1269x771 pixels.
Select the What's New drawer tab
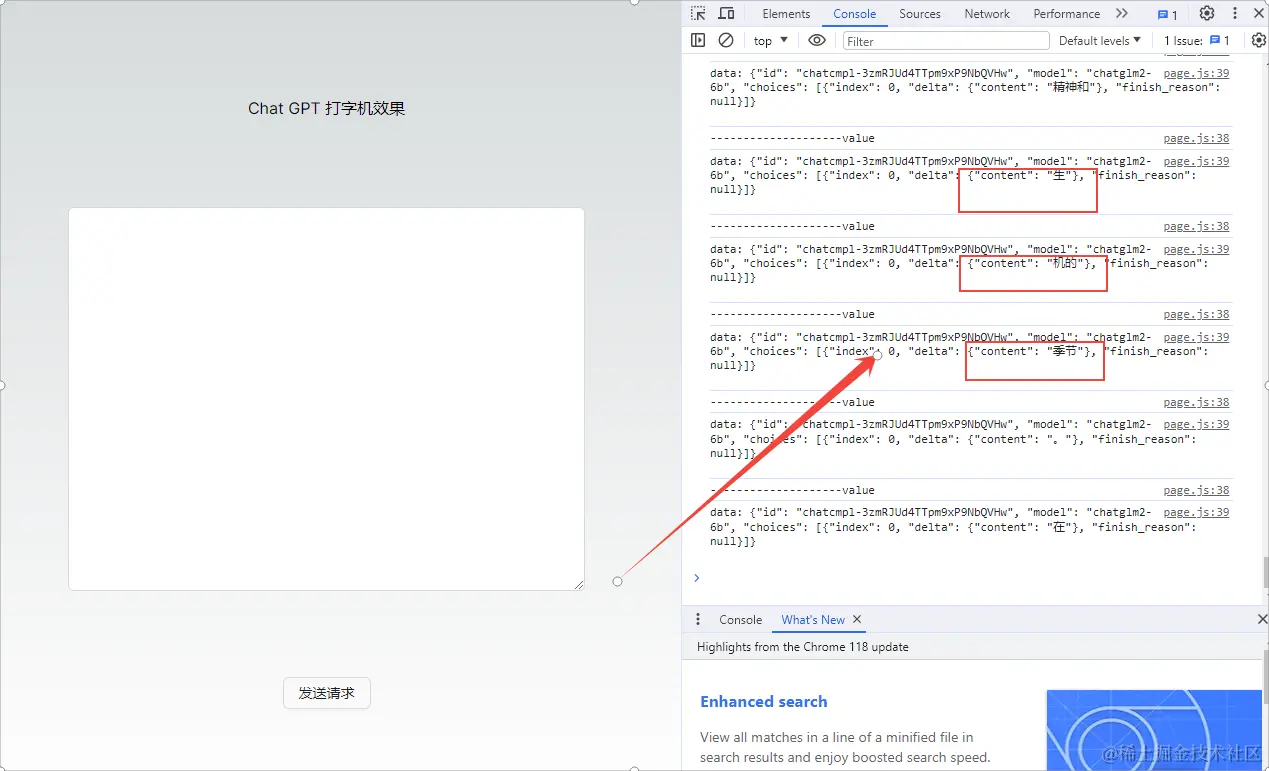coord(813,620)
